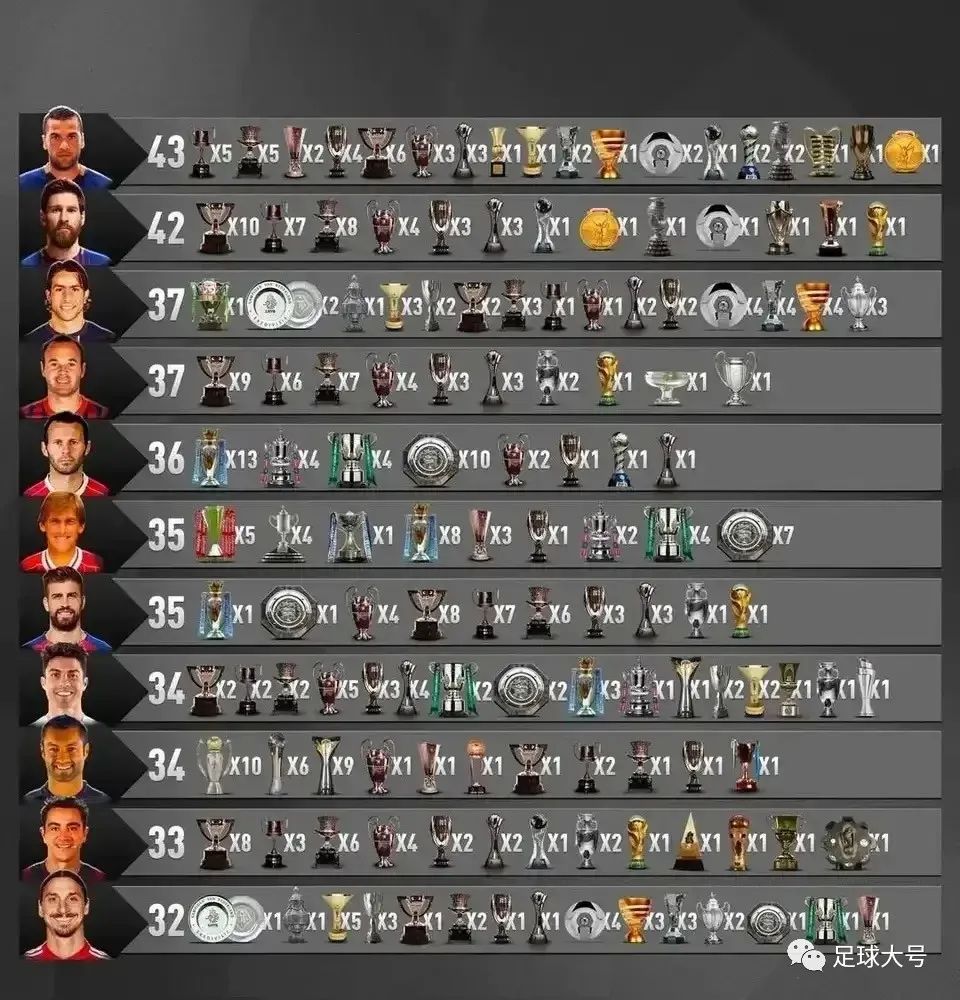Click the Community Shield marked X10

coord(429,459)
